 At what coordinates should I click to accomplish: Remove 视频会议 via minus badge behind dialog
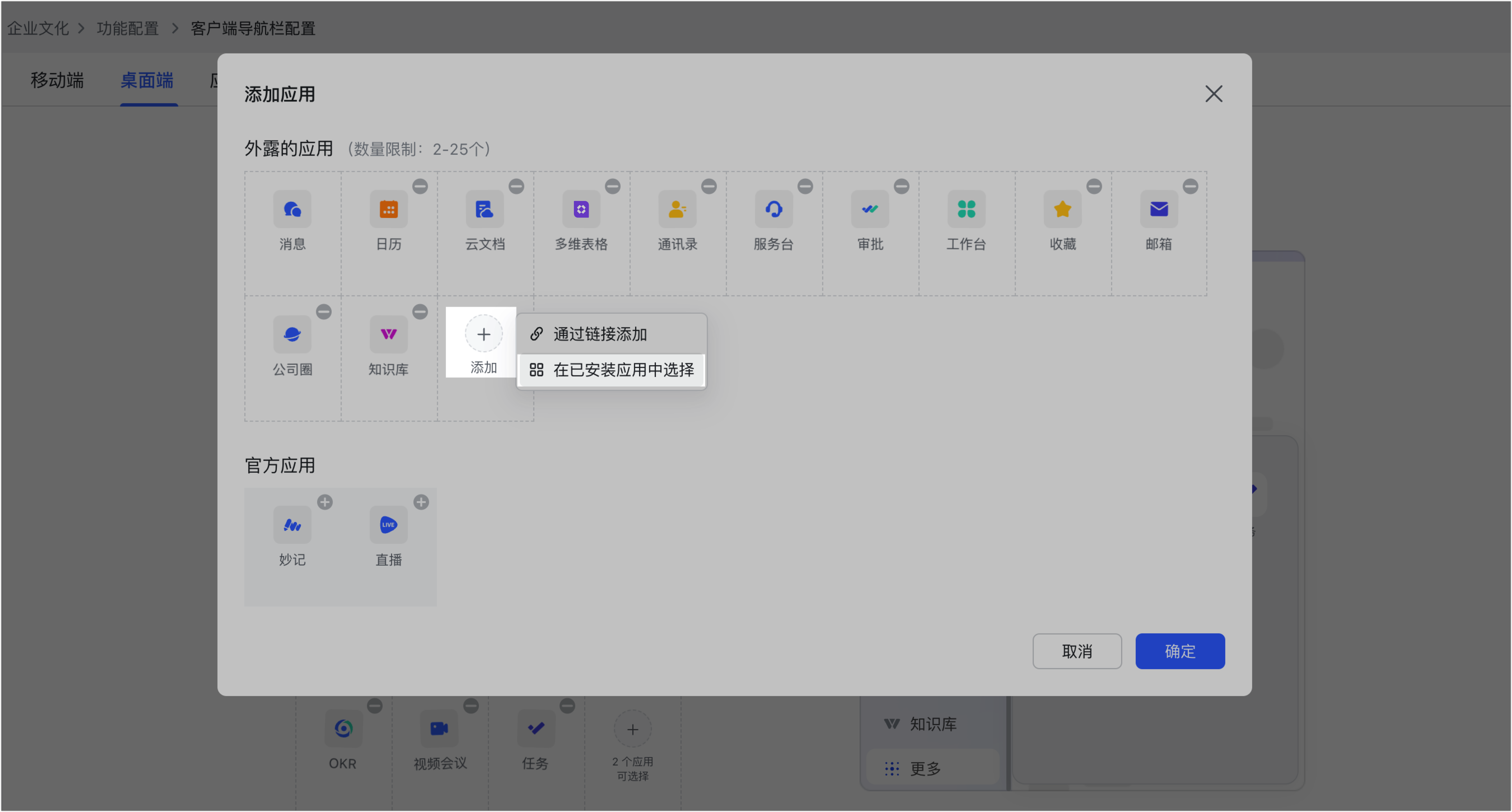pos(471,705)
